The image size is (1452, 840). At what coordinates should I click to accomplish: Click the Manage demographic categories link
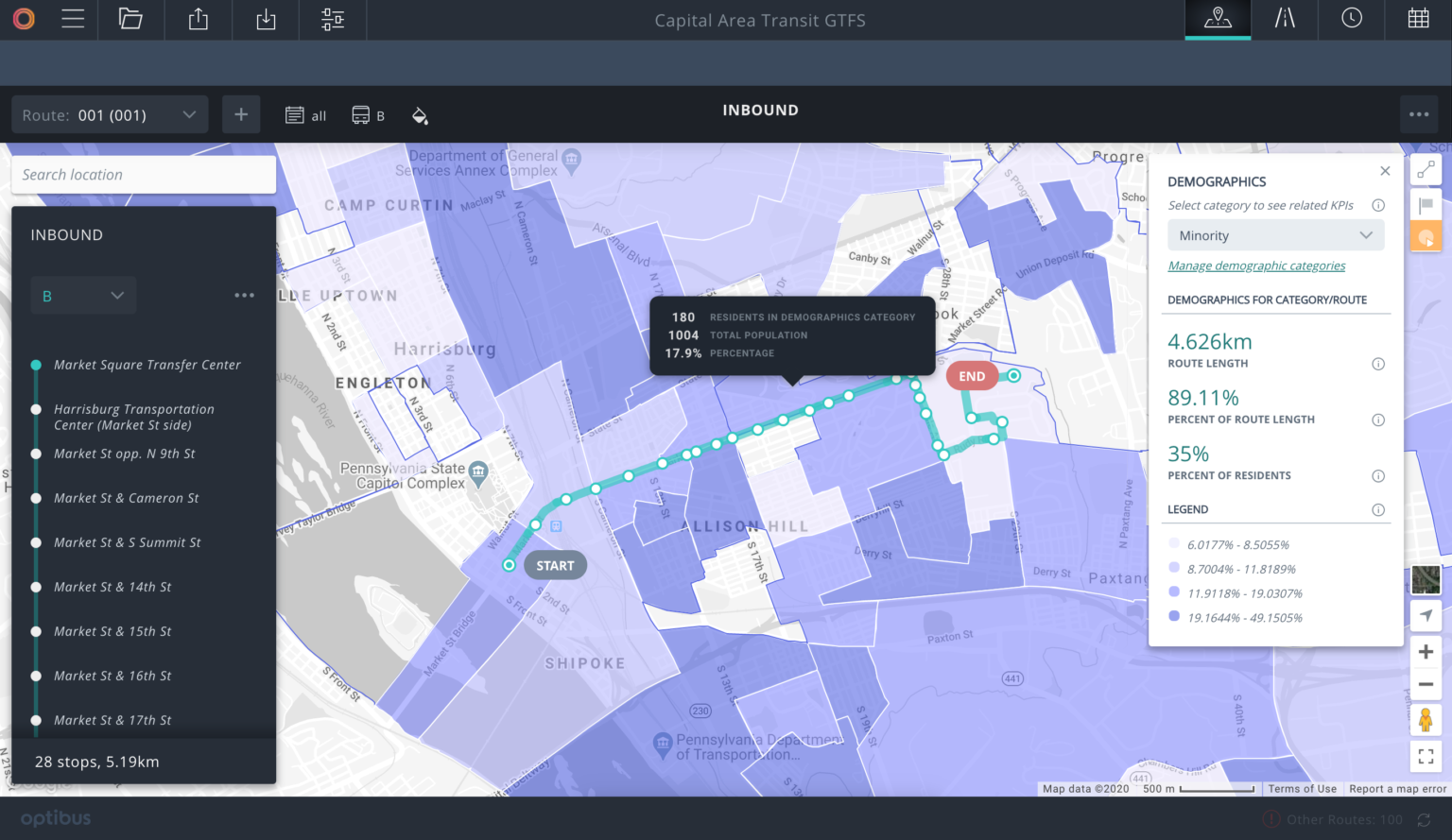tap(1256, 266)
